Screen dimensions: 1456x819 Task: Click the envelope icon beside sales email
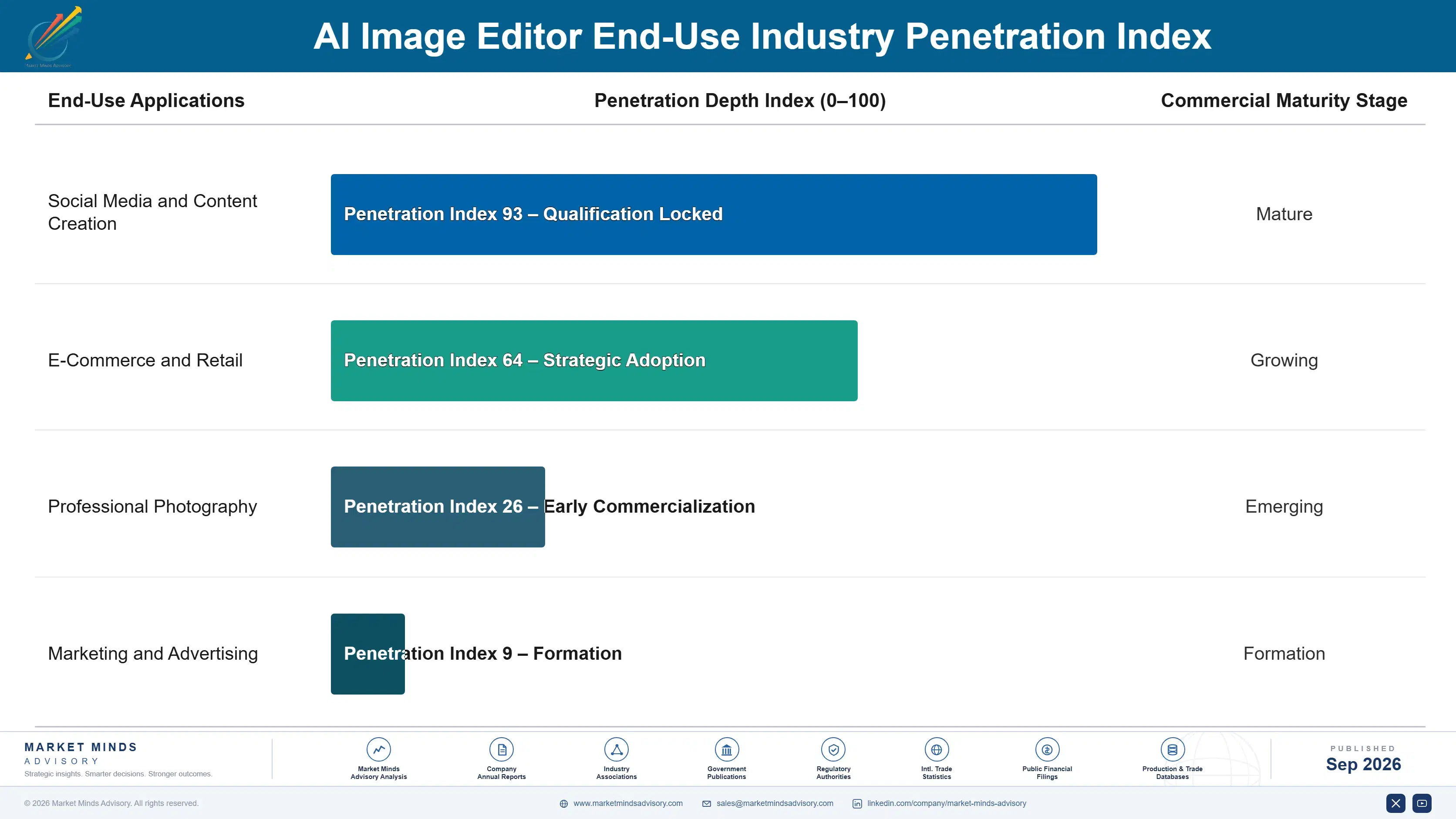coord(707,804)
